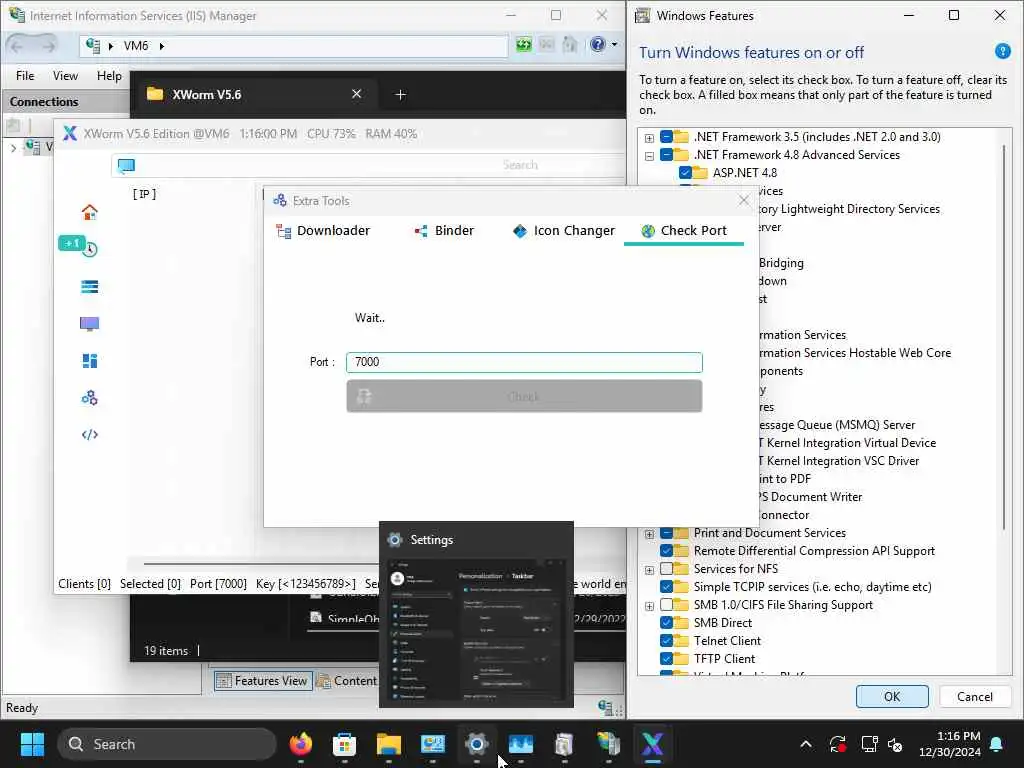Open the XWorm dashboard tiles sidebar icon
This screenshot has width=1024, height=768.
(x=89, y=361)
